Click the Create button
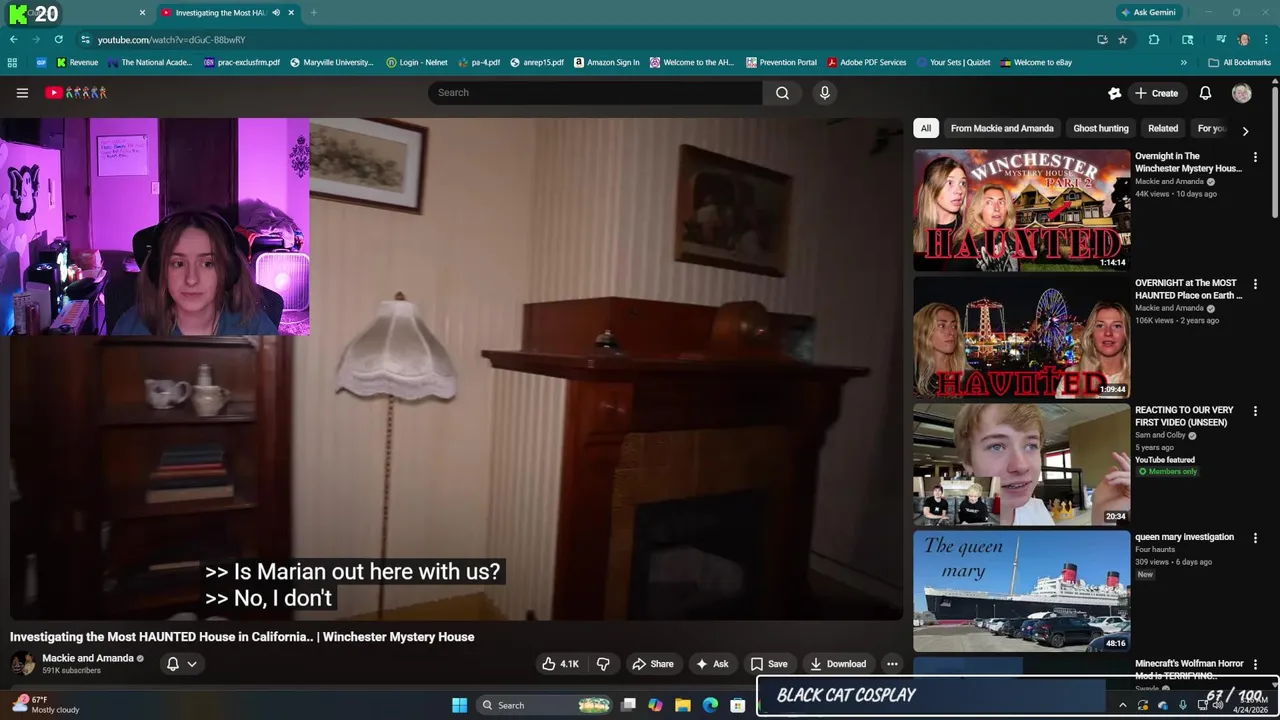1280x720 pixels. (x=1156, y=93)
